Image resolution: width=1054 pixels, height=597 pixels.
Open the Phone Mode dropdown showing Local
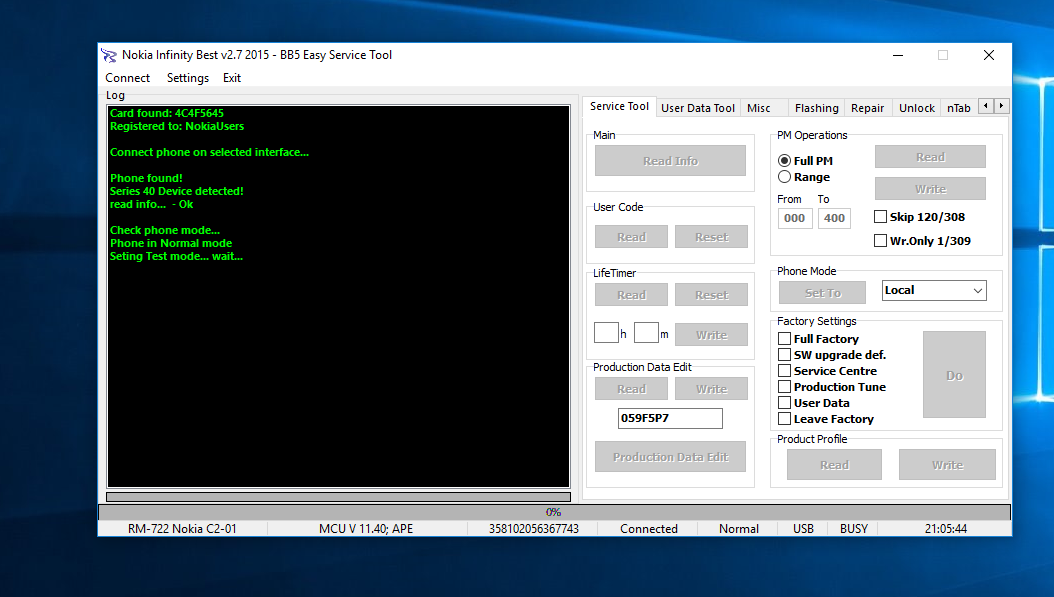[x=934, y=290]
